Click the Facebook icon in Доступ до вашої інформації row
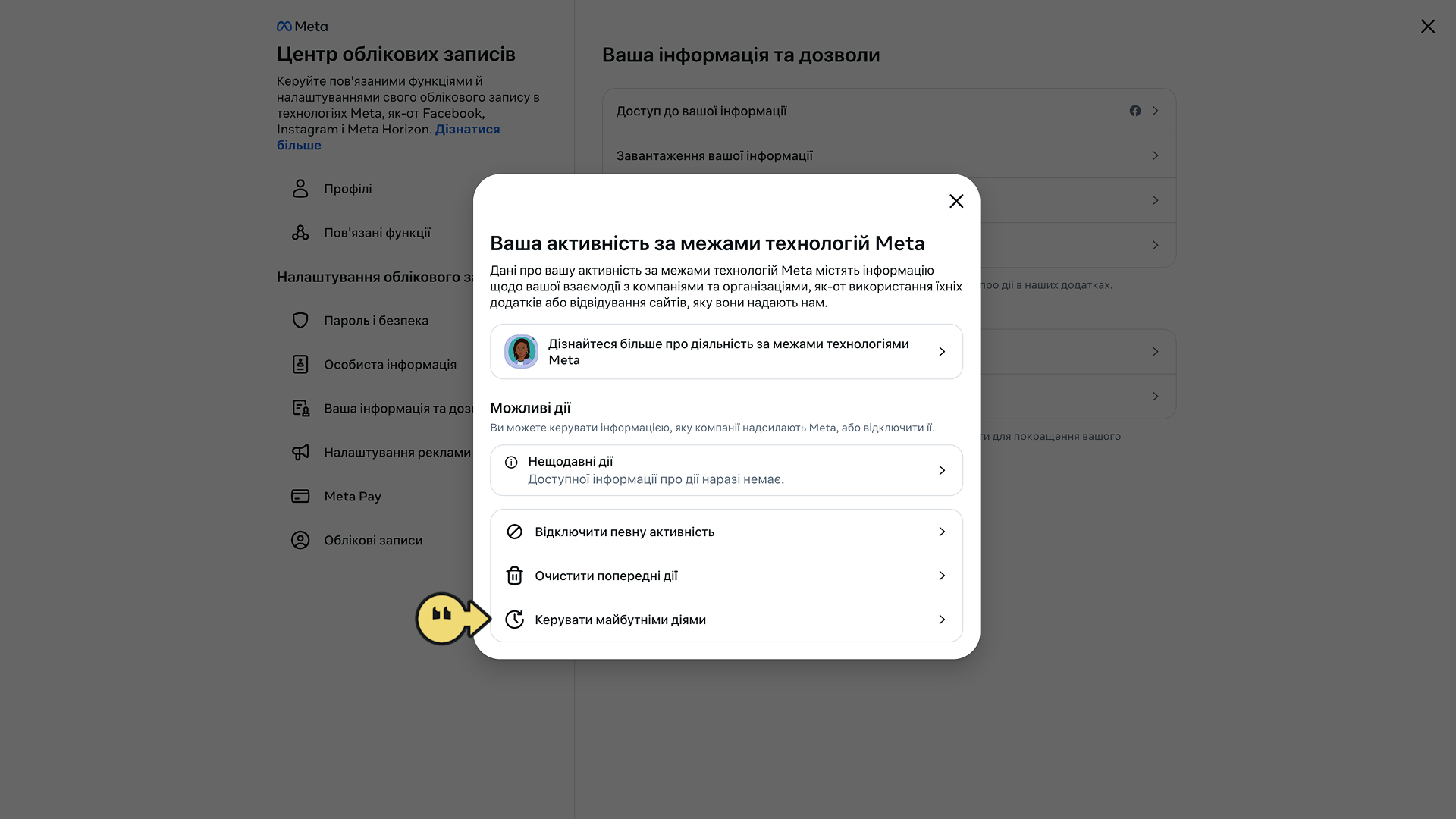Screen dimensions: 1456x819 [1135, 111]
